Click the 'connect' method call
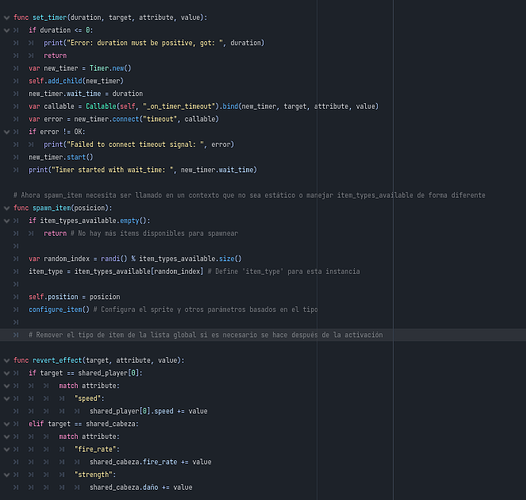 (x=125, y=119)
